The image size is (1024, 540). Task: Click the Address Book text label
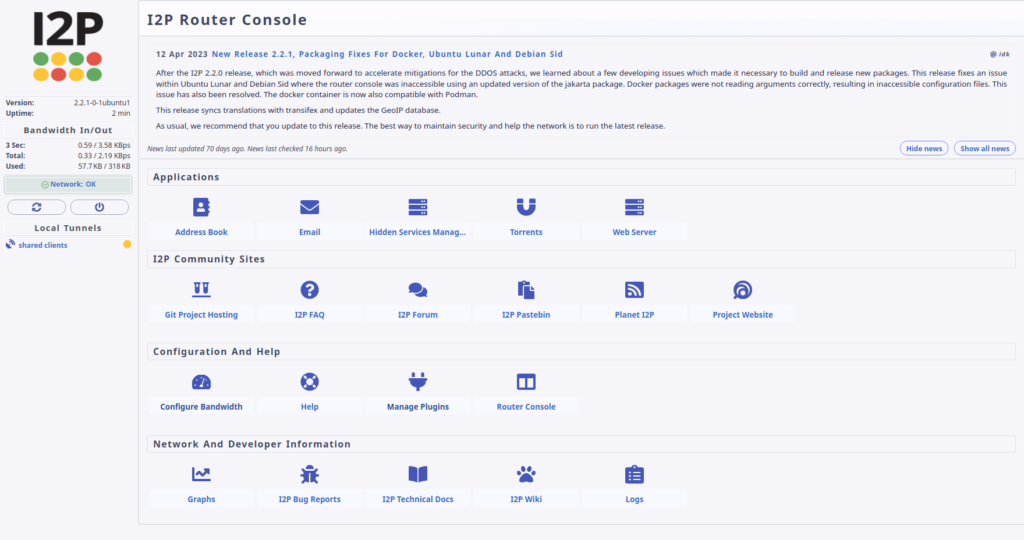(x=201, y=232)
